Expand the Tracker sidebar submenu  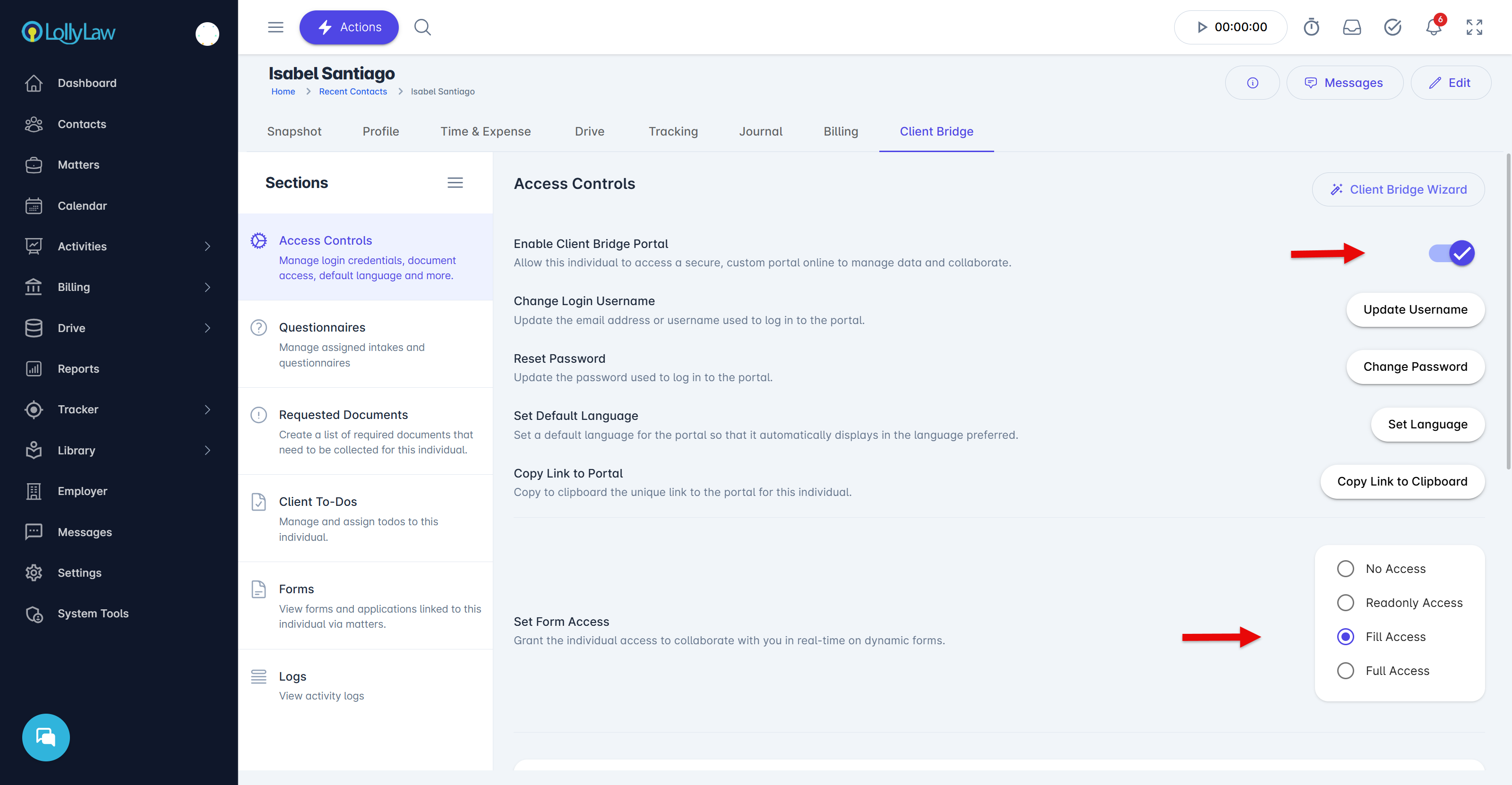click(x=206, y=410)
